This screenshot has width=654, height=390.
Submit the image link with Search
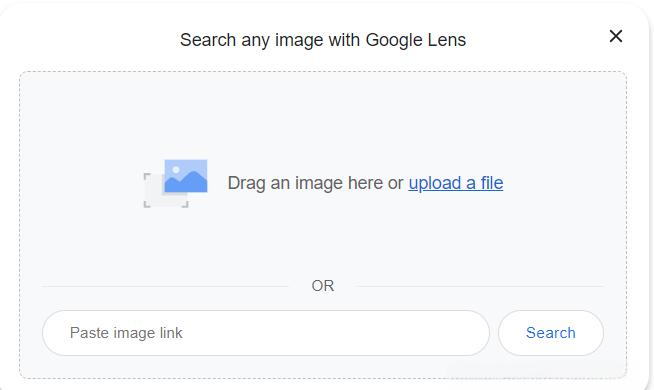click(551, 333)
